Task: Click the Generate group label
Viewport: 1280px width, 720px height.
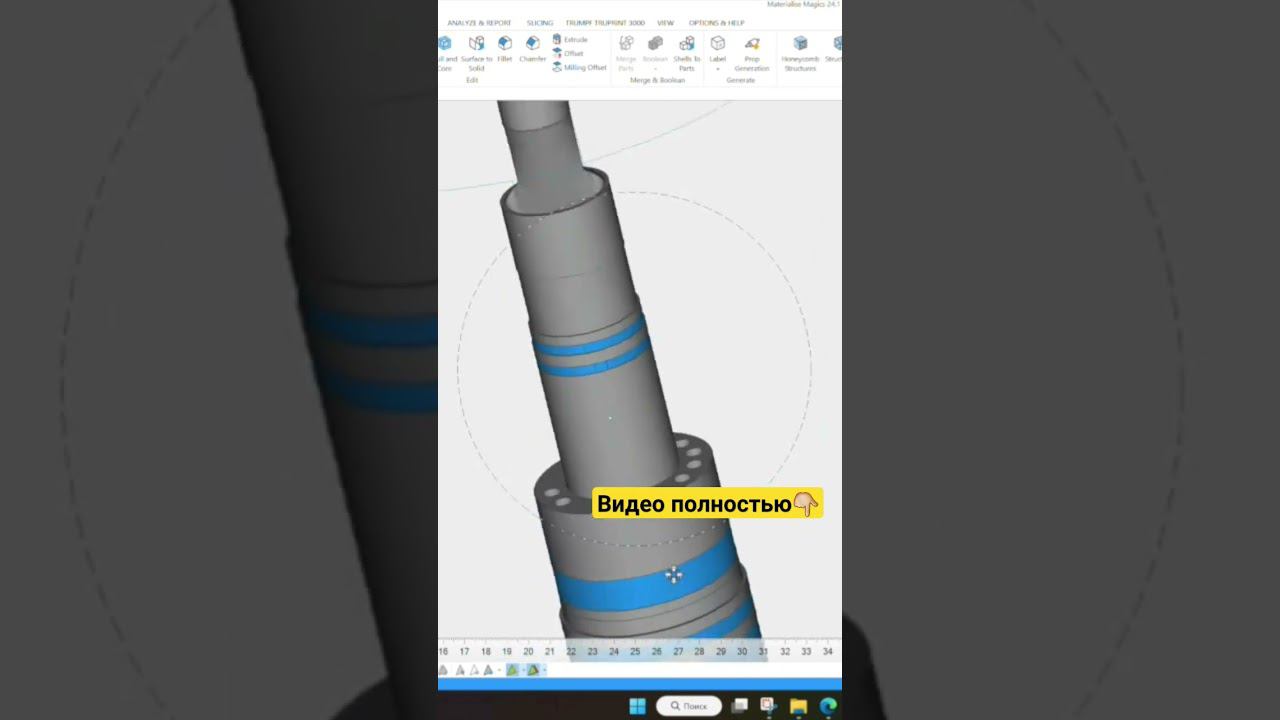Action: [741, 80]
